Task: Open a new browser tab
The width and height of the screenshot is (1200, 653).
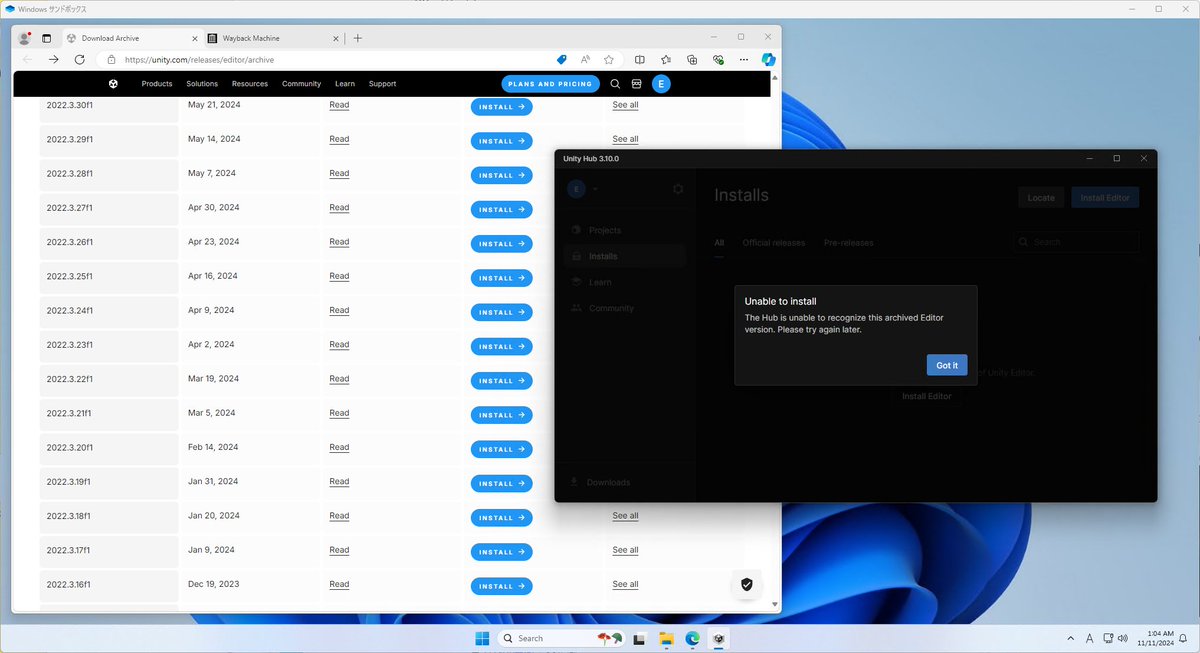Action: pos(358,38)
